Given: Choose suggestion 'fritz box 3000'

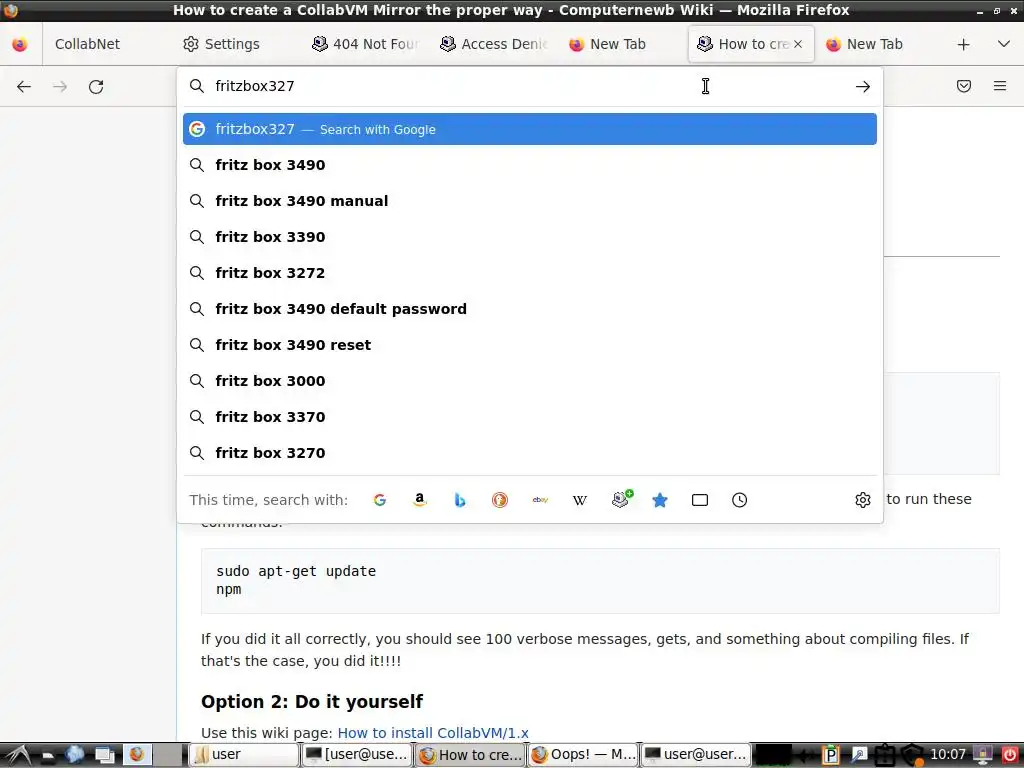Looking at the screenshot, I should (530, 381).
